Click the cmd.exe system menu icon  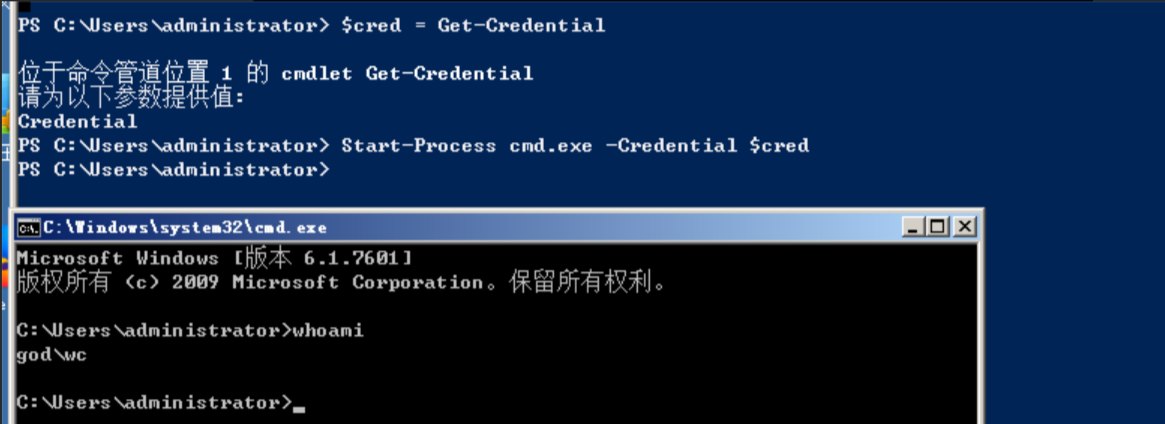coord(29,228)
